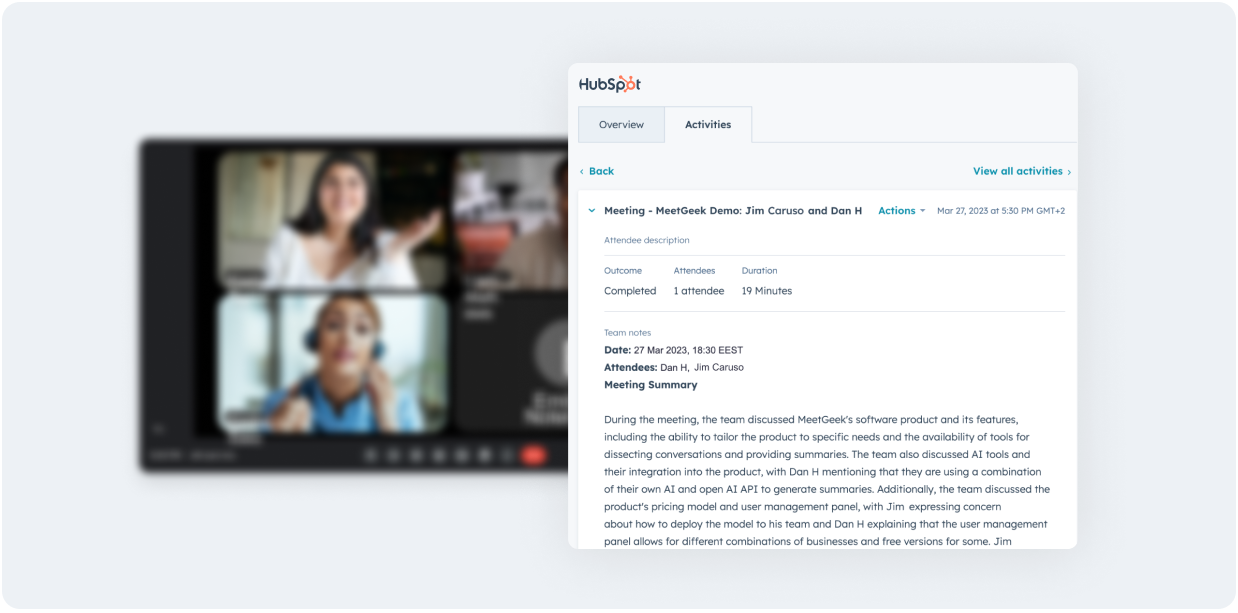This screenshot has height=613, width=1238.
Task: Click the Record icon on the Zoom toolbar
Action: pos(483,454)
